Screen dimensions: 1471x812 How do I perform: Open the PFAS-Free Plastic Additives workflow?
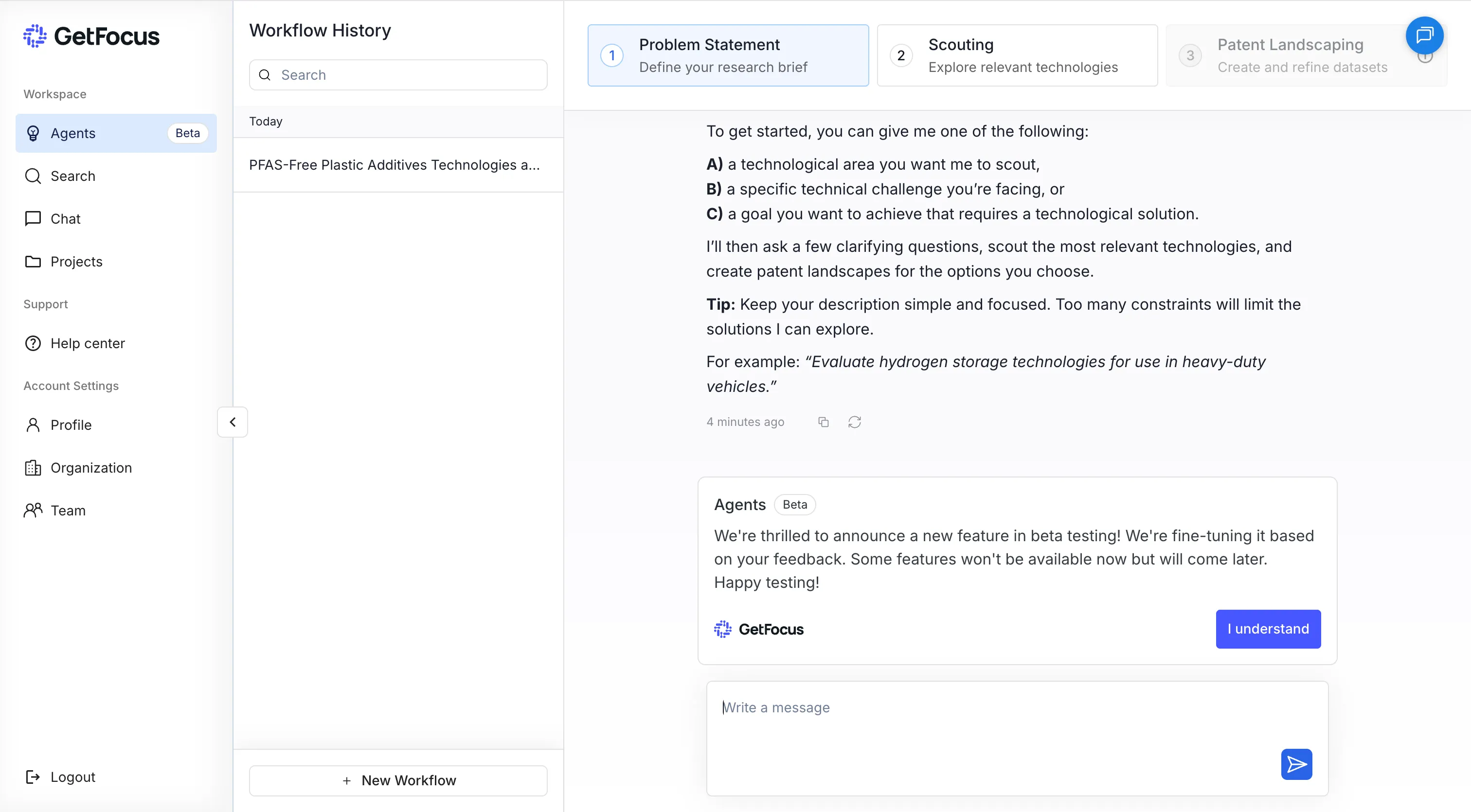pos(398,165)
